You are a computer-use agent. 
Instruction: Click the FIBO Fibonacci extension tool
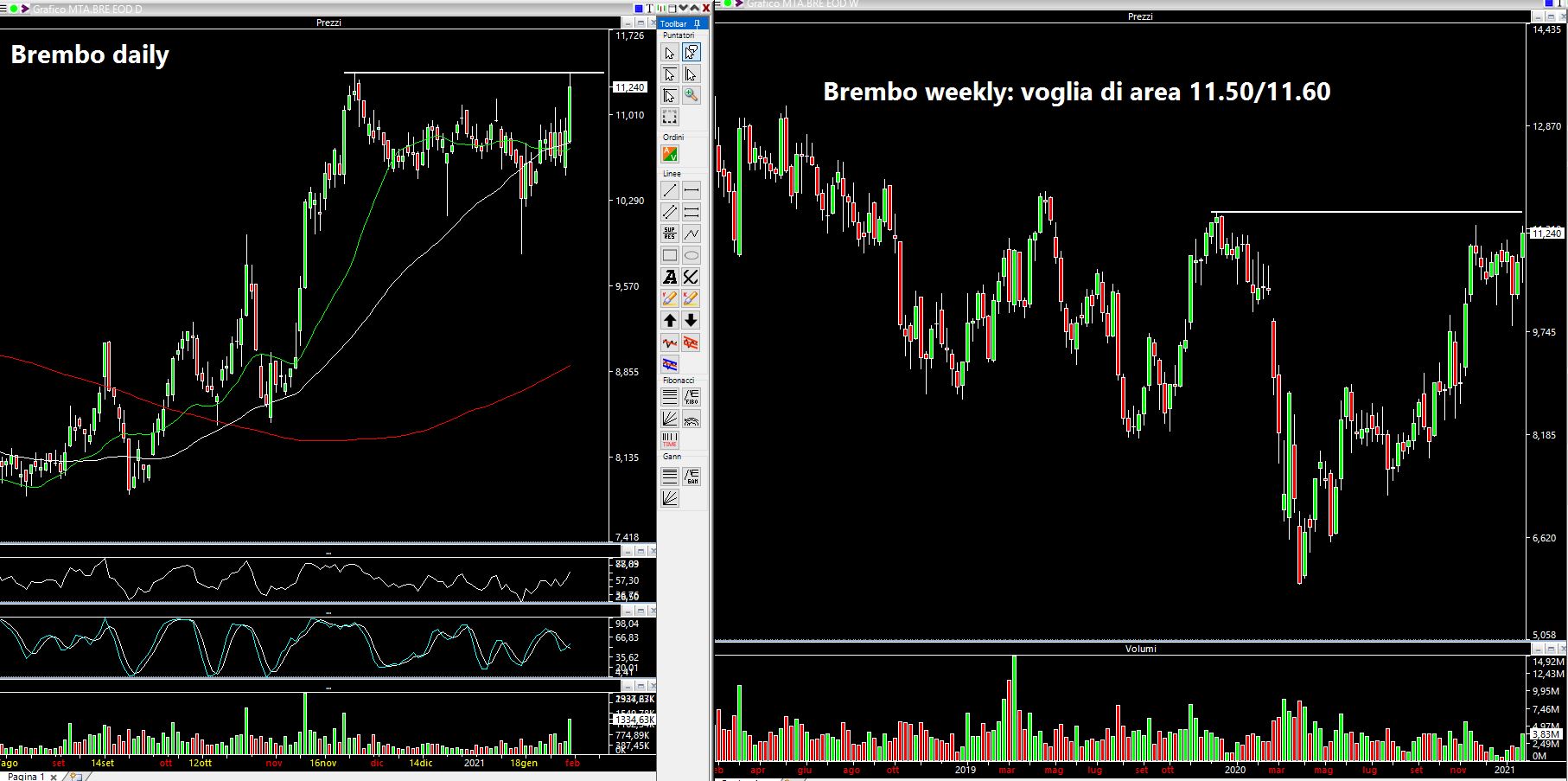tap(691, 398)
